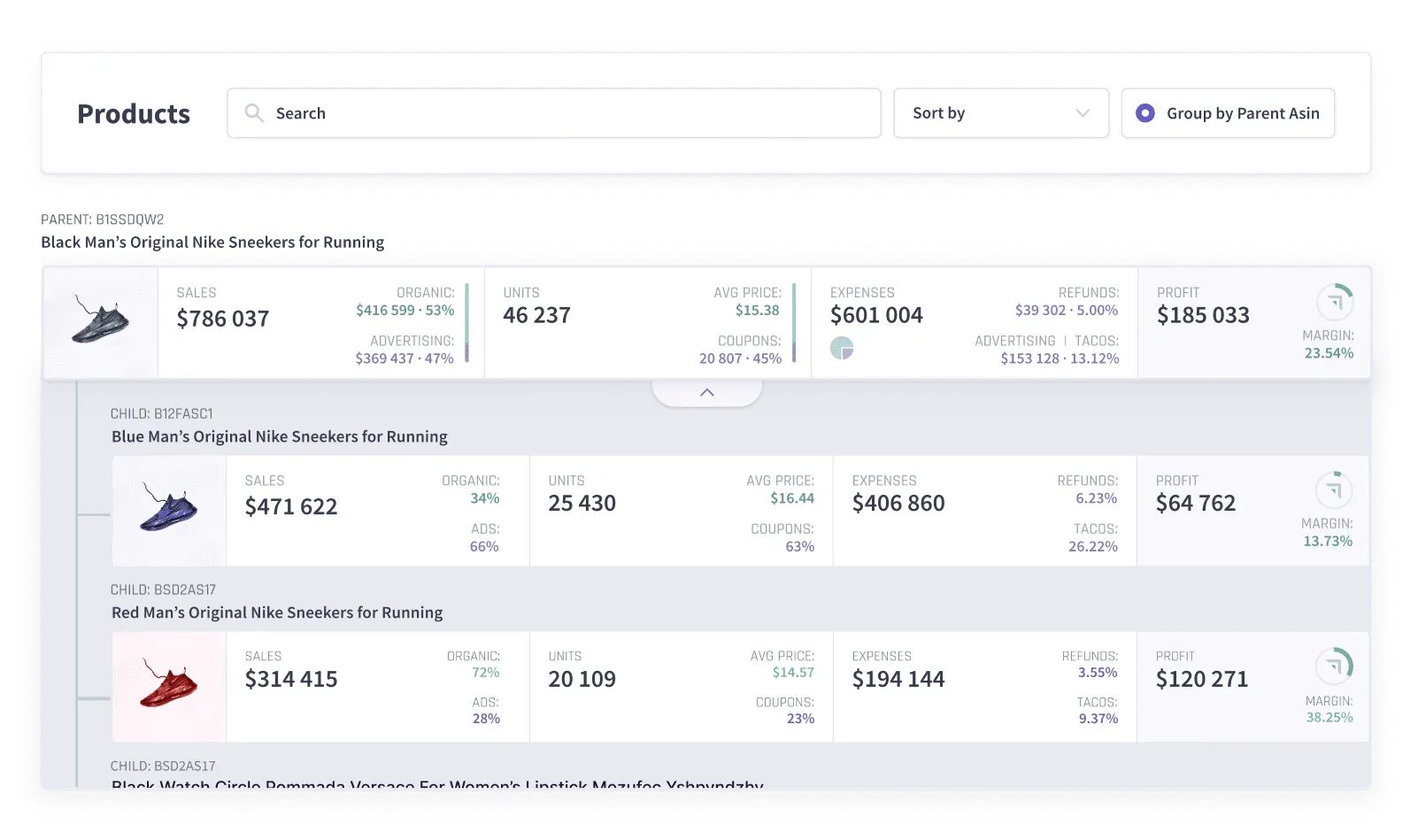Image resolution: width=1418 pixels, height=840 pixels.
Task: Click title Black Man's Original Nike Sneakers
Action: point(212,243)
